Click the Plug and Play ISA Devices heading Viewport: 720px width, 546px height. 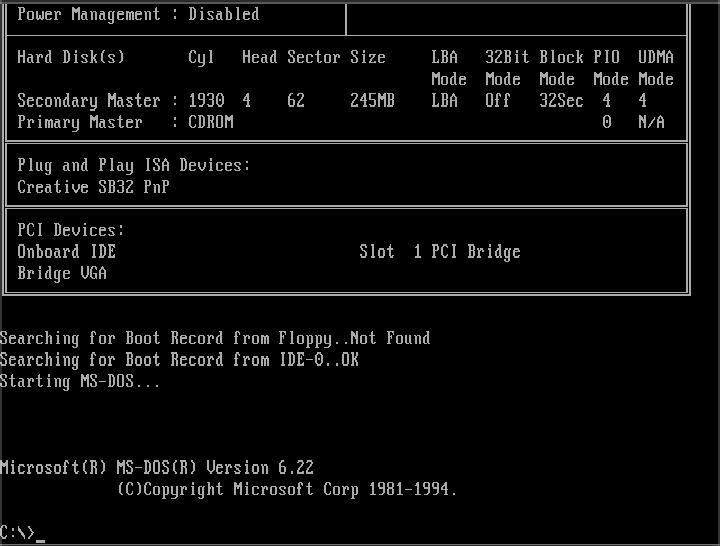click(134, 165)
